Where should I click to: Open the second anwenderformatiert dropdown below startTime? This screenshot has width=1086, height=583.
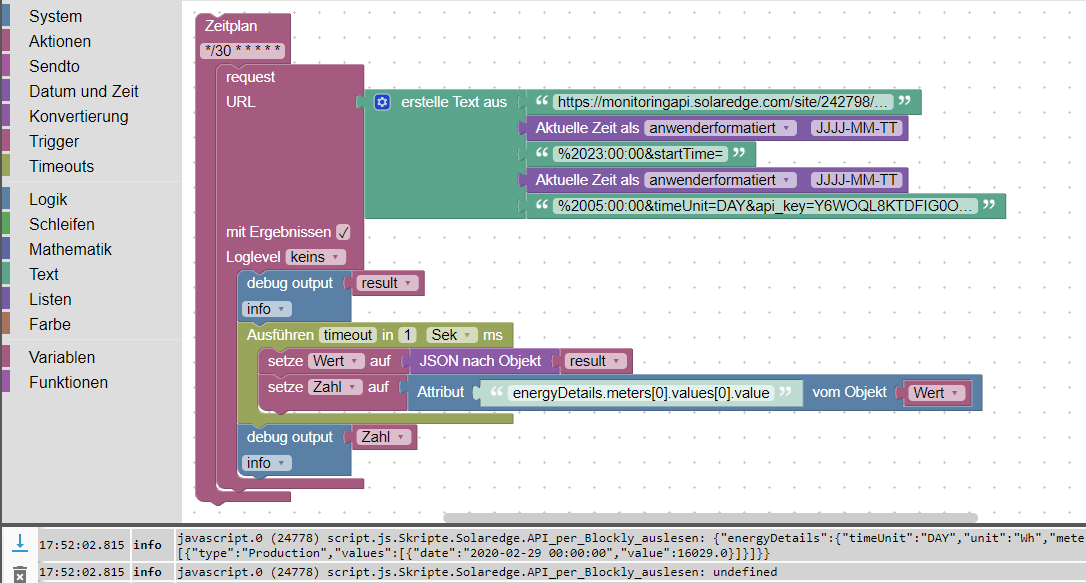point(720,180)
